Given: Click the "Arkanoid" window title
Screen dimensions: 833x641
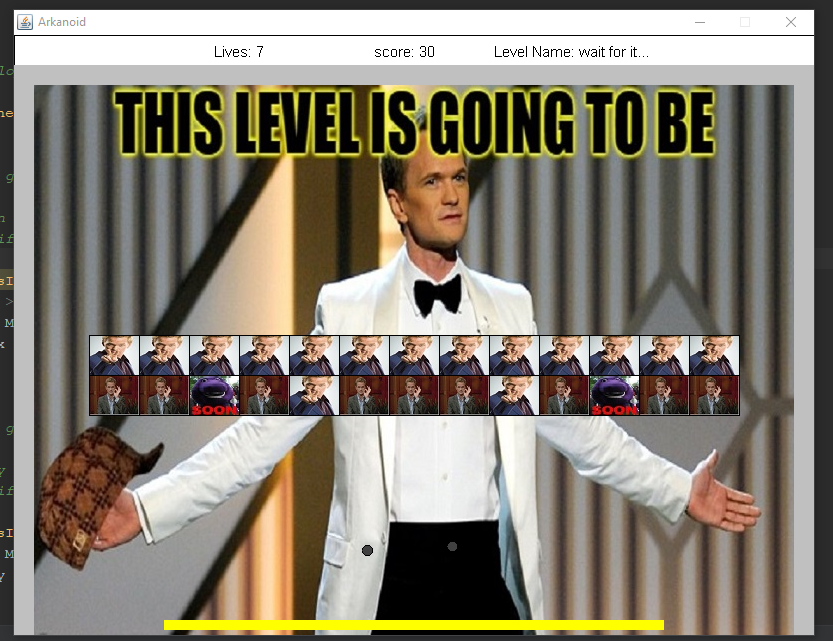Looking at the screenshot, I should (62, 22).
